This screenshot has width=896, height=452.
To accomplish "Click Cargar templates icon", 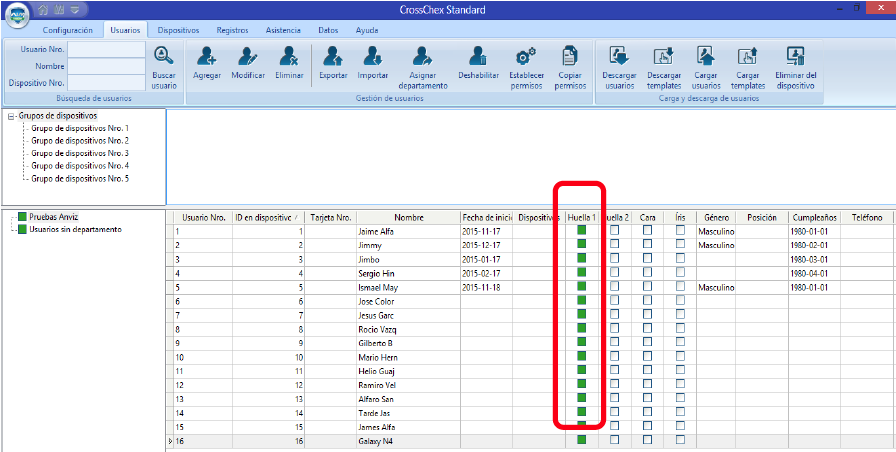I will [747, 56].
